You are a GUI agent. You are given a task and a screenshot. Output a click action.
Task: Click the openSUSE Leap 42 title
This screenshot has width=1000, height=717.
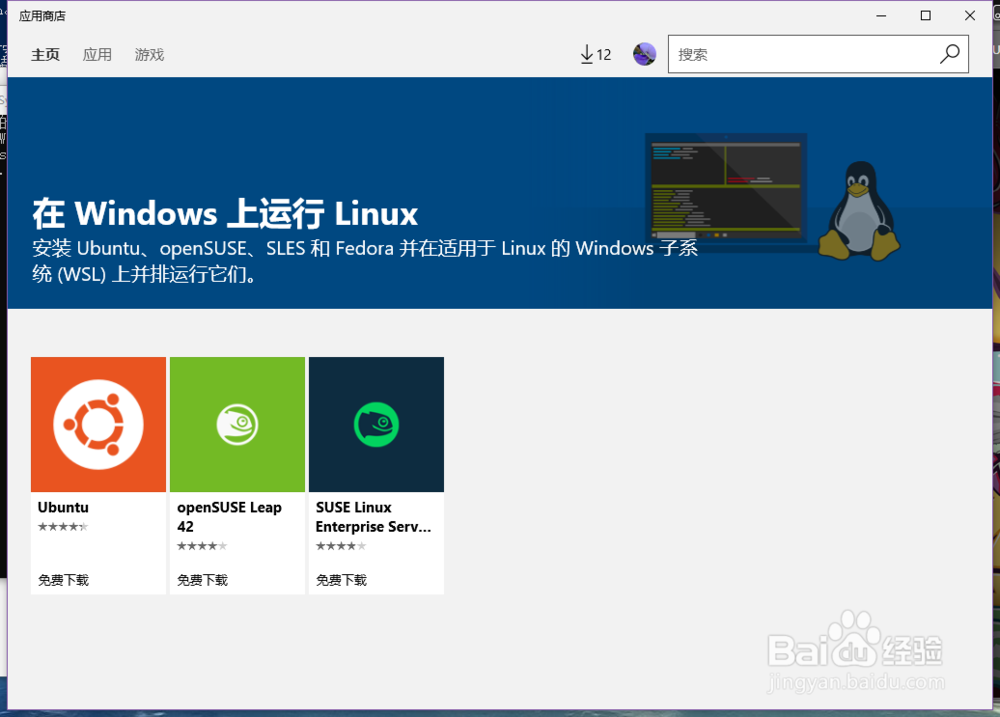tap(229, 517)
